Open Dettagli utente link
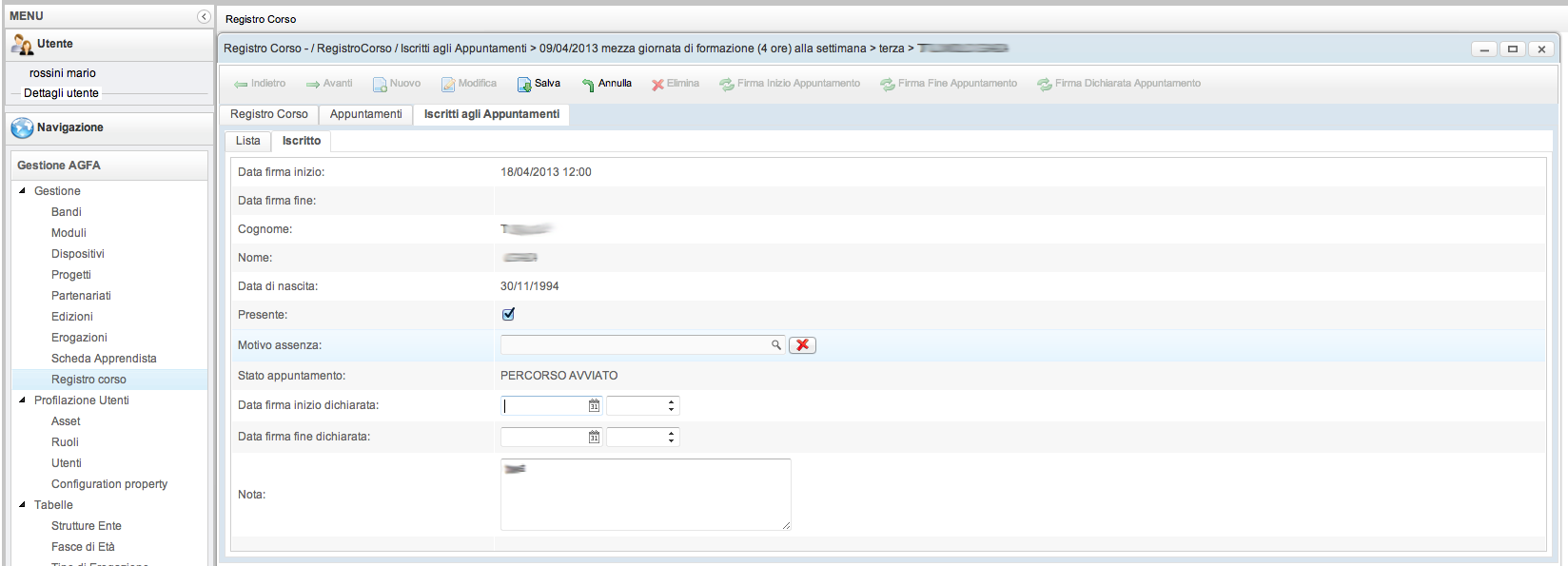 (61, 93)
